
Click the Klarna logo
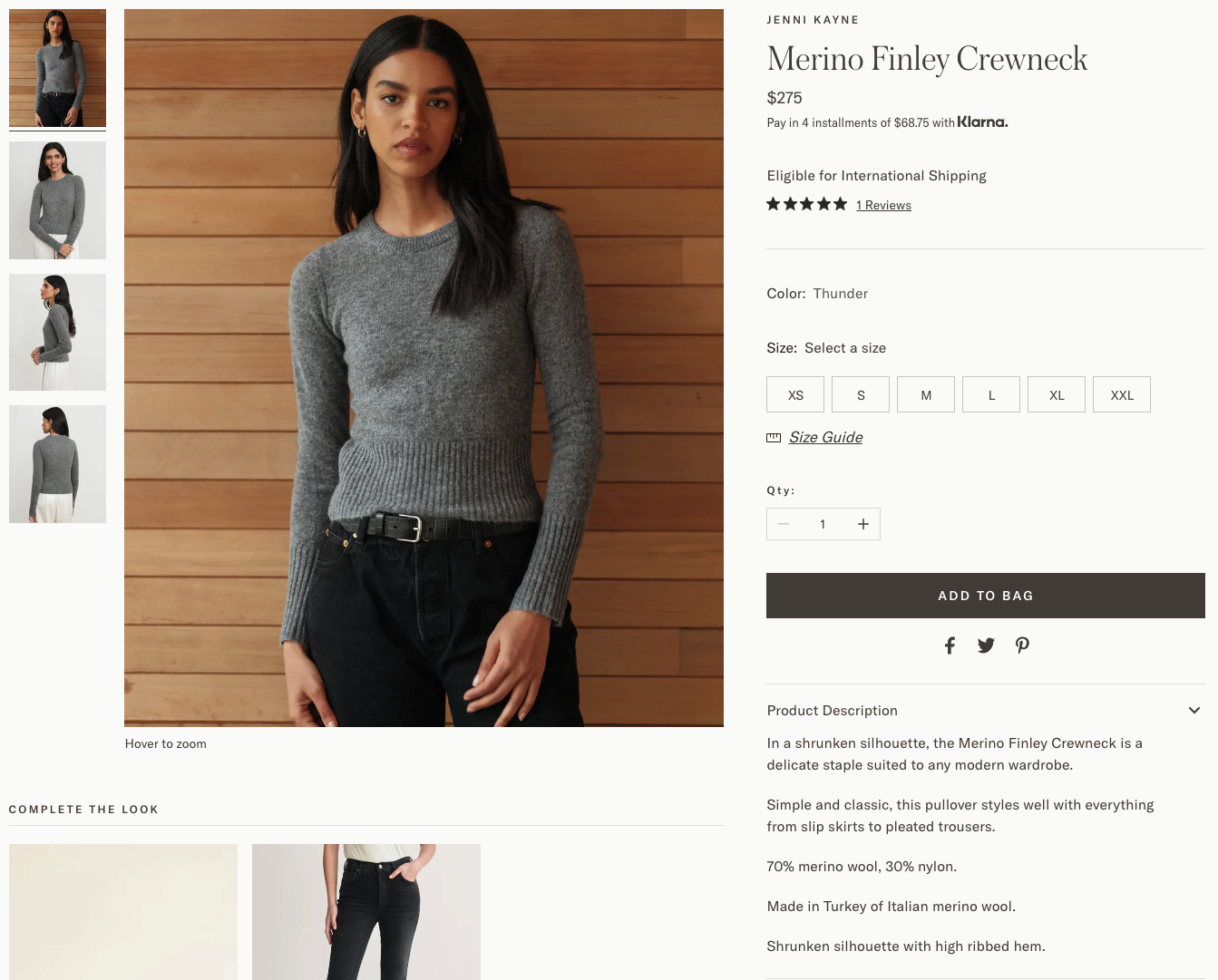(982, 121)
